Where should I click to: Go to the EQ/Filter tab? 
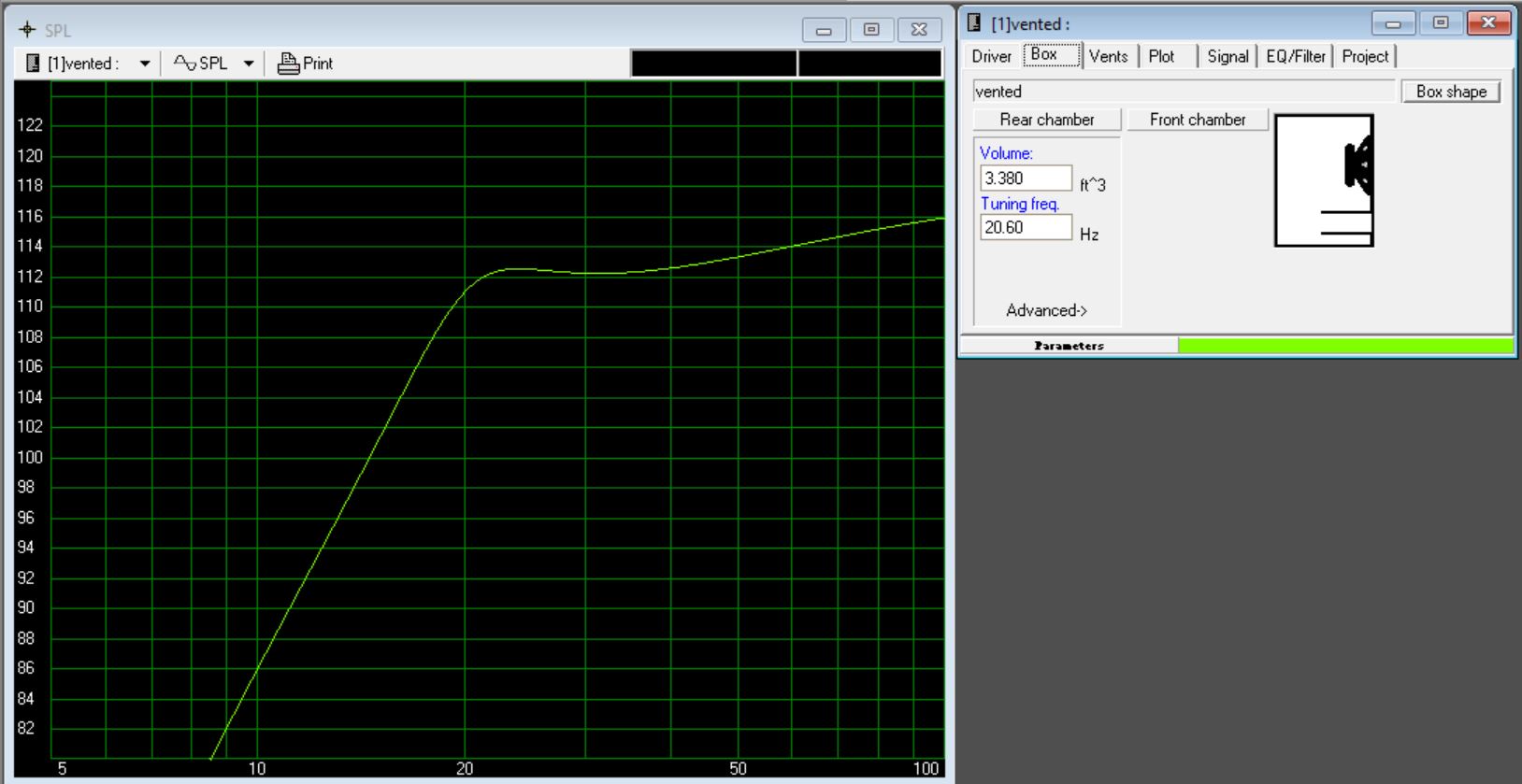pos(1296,56)
